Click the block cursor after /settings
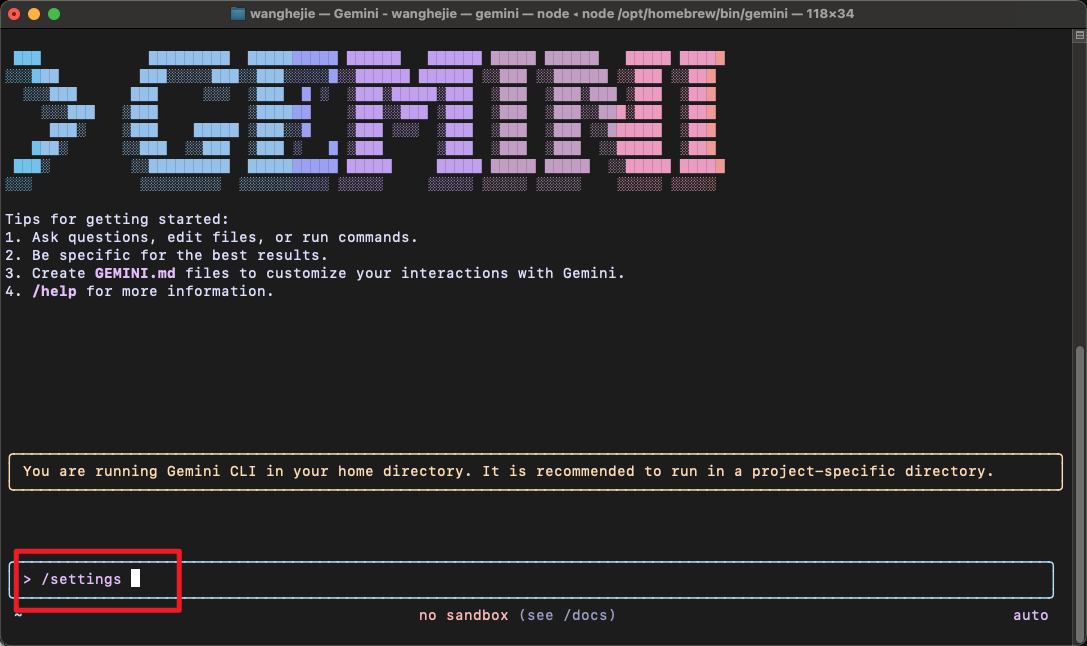The image size is (1087, 646). click(x=135, y=579)
